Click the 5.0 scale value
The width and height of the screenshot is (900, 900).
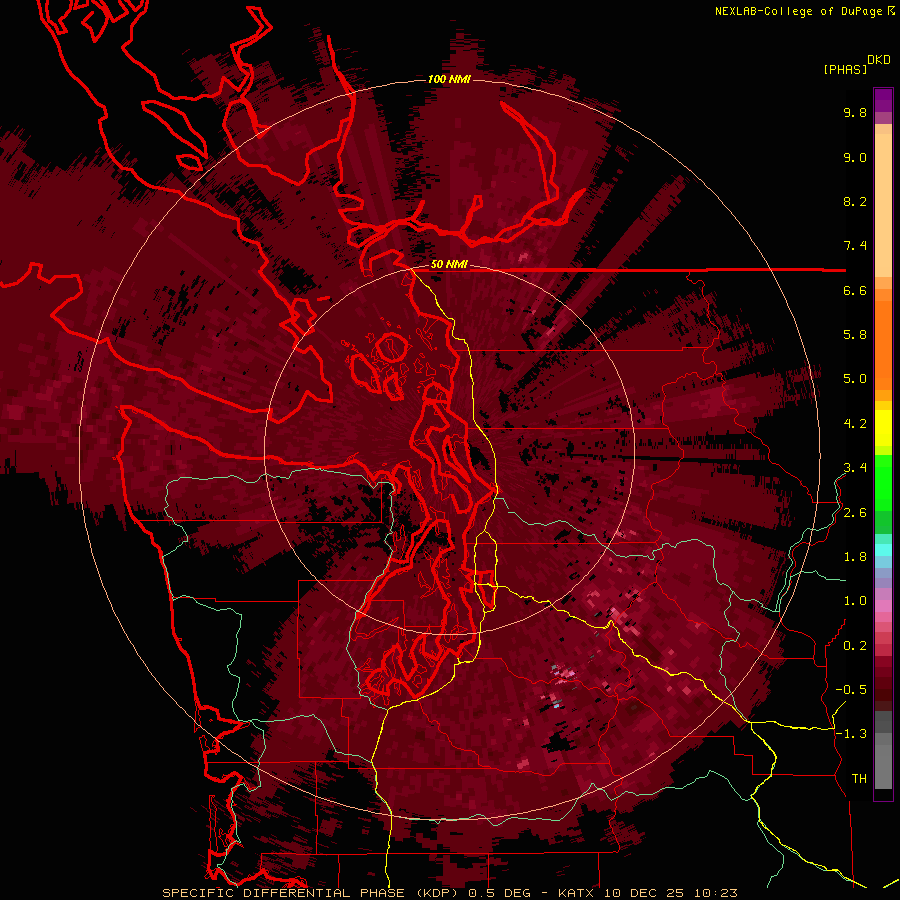pyautogui.click(x=855, y=379)
